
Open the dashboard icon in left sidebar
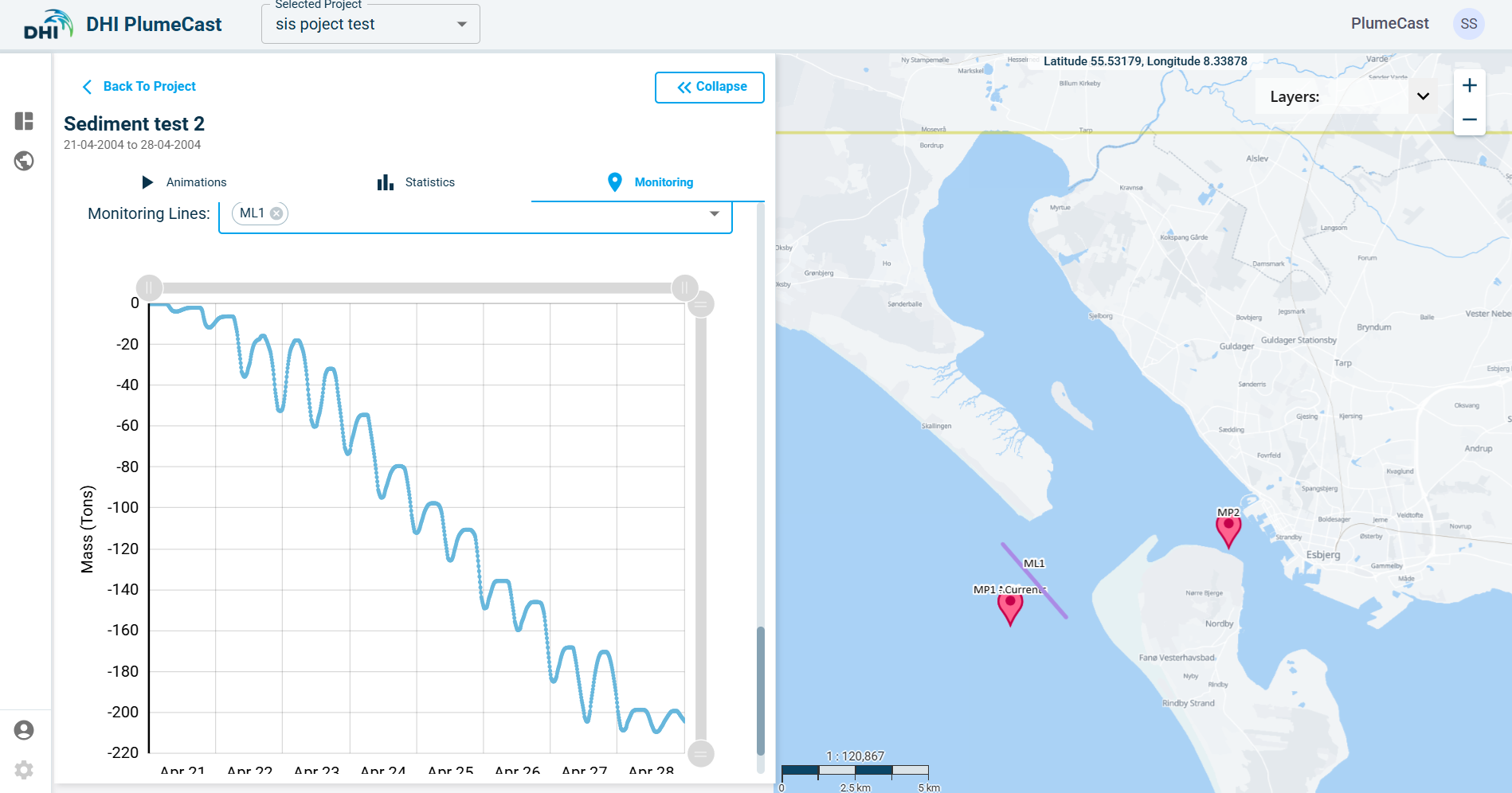click(24, 121)
